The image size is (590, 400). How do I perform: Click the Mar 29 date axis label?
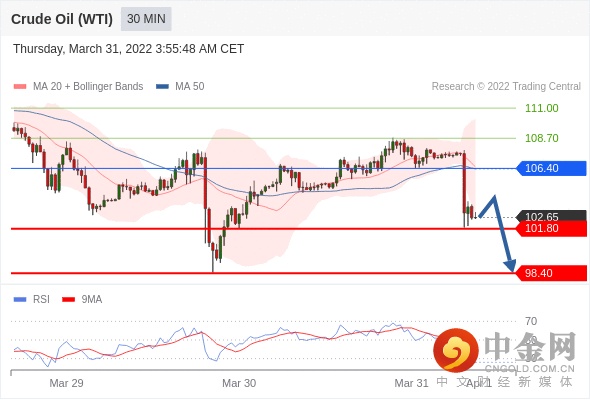66,383
